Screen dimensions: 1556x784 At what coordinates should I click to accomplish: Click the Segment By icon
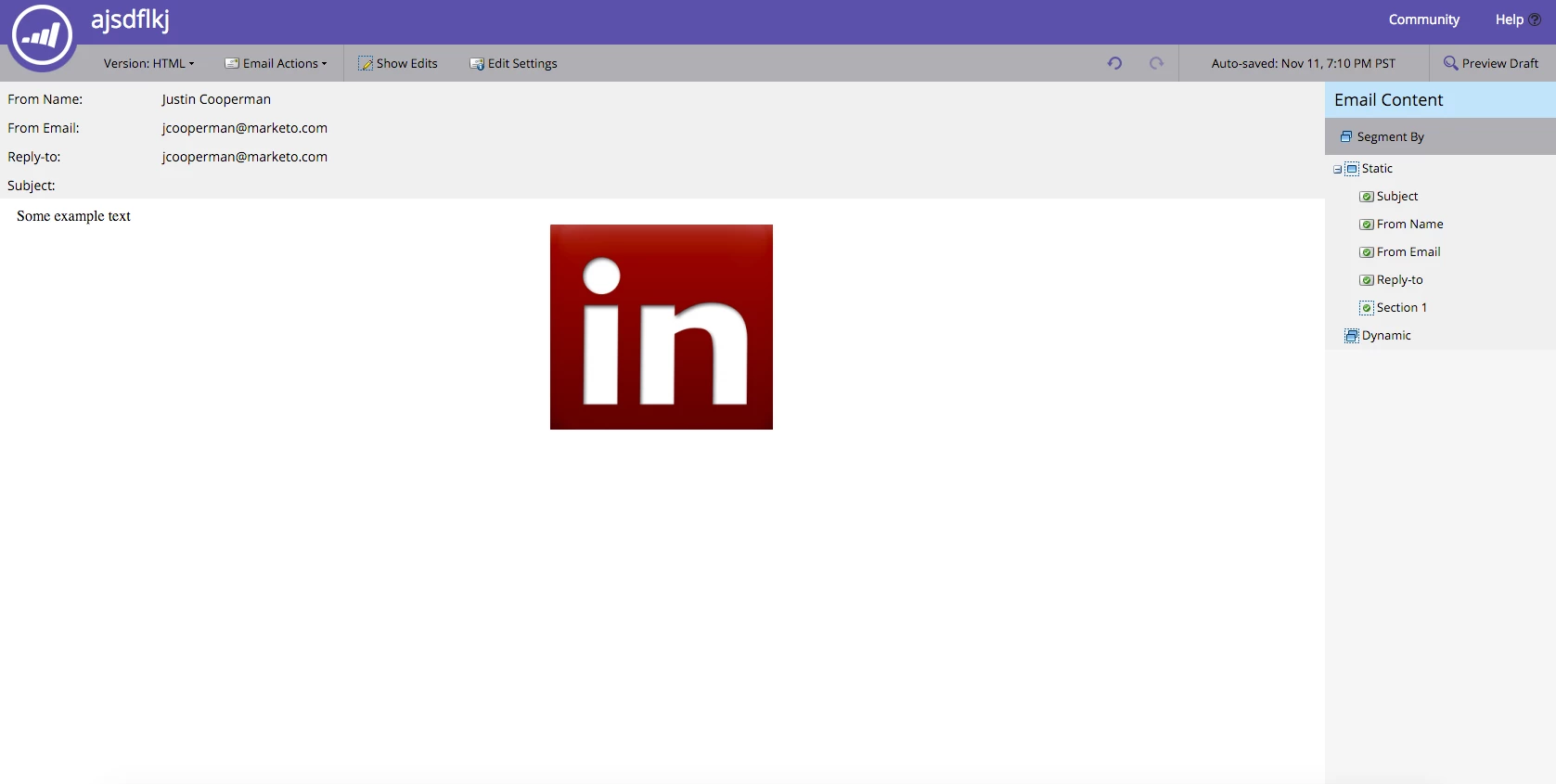point(1346,136)
